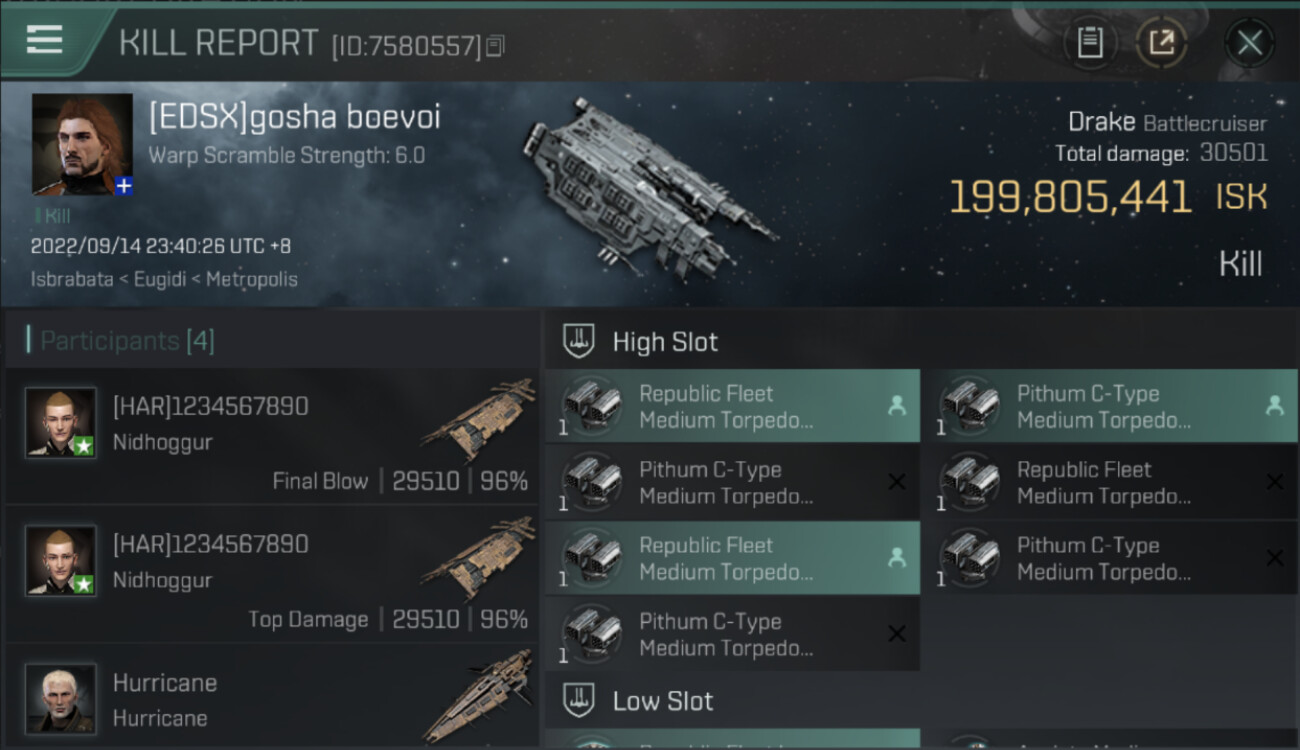
Task: Click the 199,805,441 ISK value
Action: pyautogui.click(x=1070, y=197)
